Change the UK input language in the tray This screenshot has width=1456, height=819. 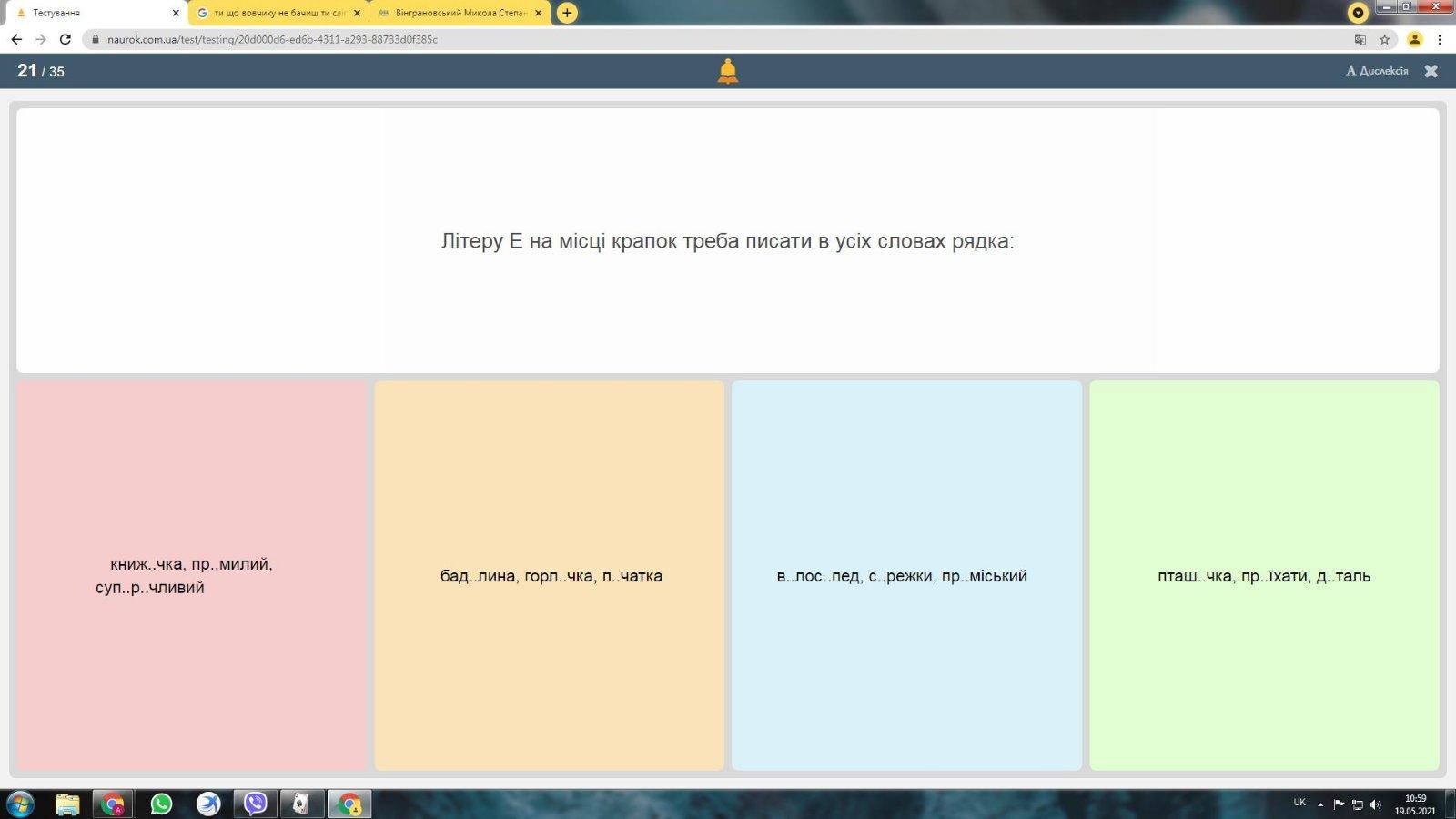pos(1299,803)
